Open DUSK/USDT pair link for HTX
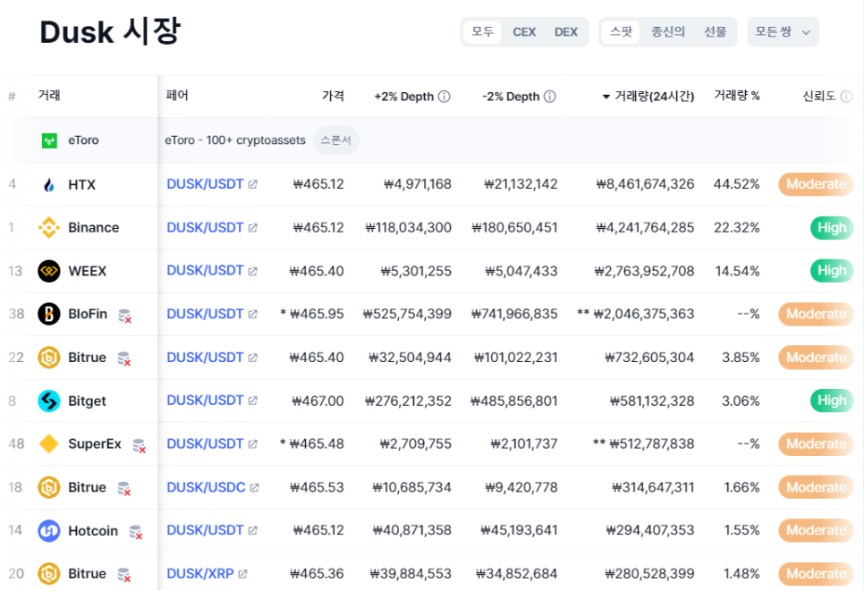This screenshot has width=864, height=591. coord(205,184)
